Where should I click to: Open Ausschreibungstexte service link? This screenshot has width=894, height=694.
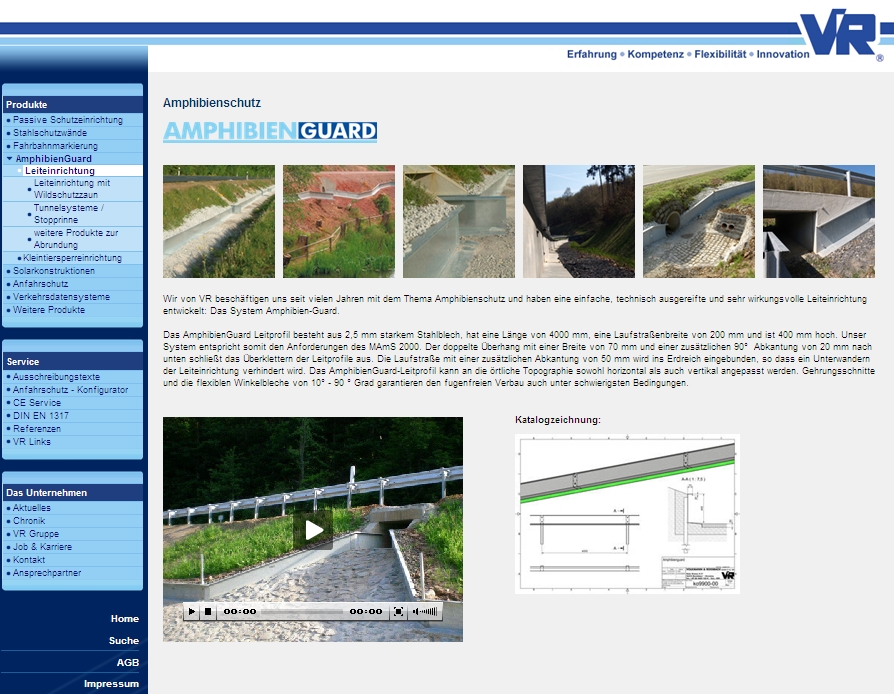pos(56,377)
